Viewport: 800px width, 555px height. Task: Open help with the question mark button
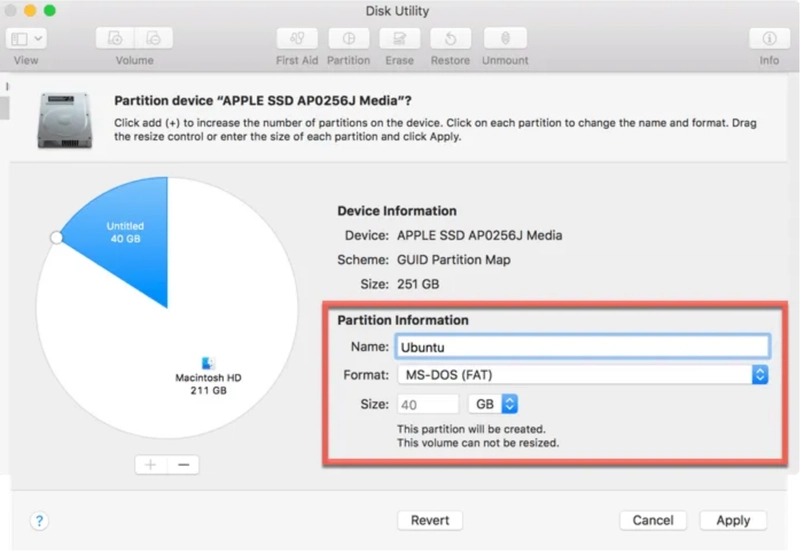click(39, 521)
